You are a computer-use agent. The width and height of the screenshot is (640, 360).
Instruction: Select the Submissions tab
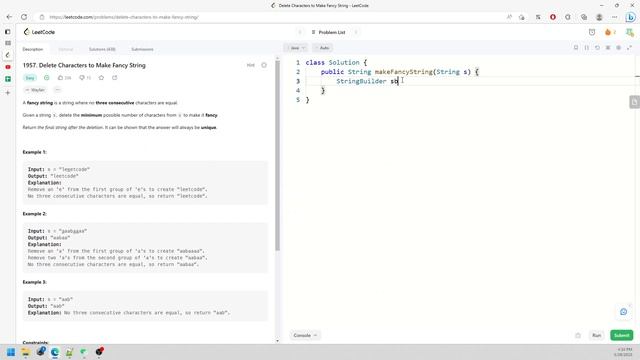click(142, 49)
